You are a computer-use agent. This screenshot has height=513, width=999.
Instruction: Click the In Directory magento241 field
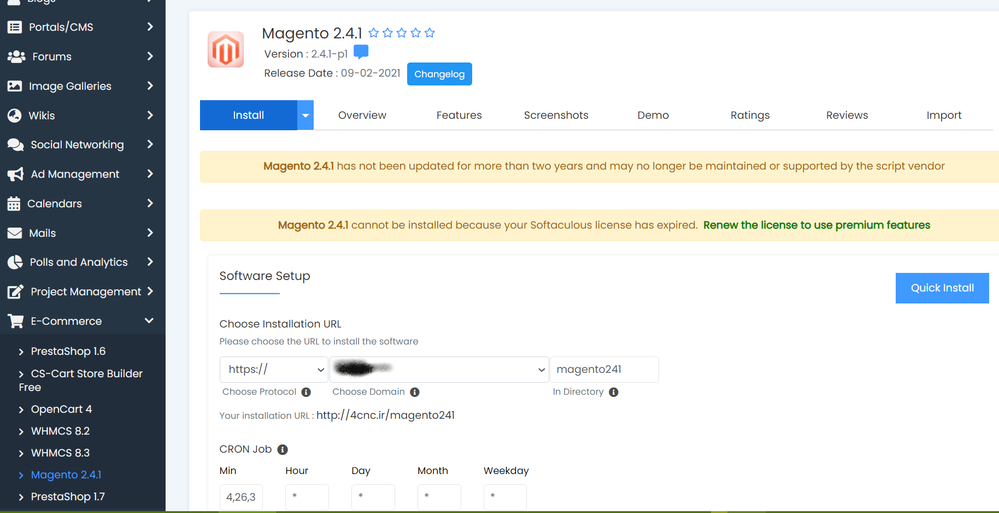[x=603, y=369]
